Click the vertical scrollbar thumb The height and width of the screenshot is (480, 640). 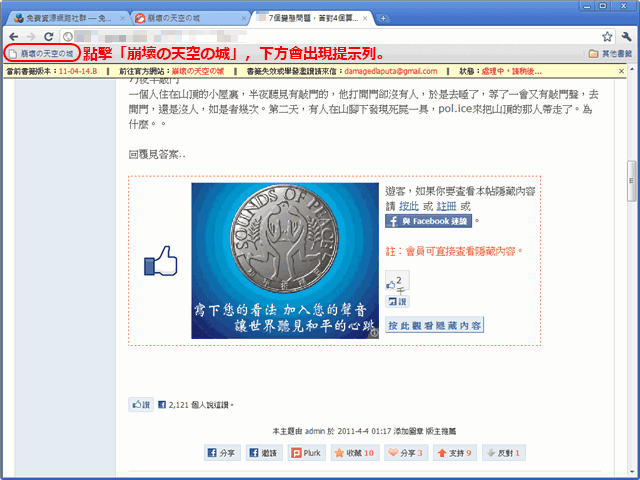[631, 180]
